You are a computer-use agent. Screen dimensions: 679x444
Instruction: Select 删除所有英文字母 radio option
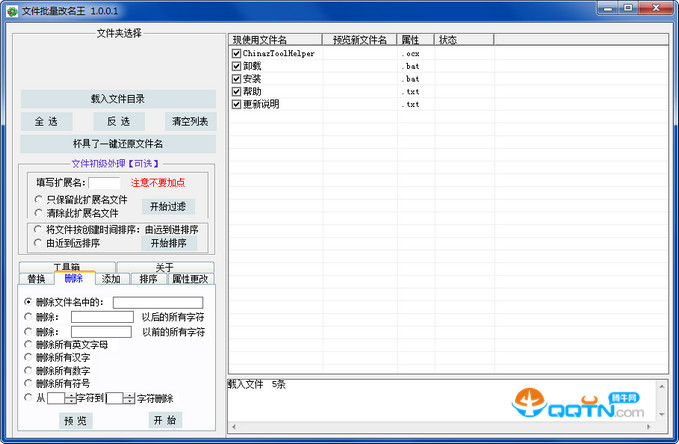(x=29, y=344)
